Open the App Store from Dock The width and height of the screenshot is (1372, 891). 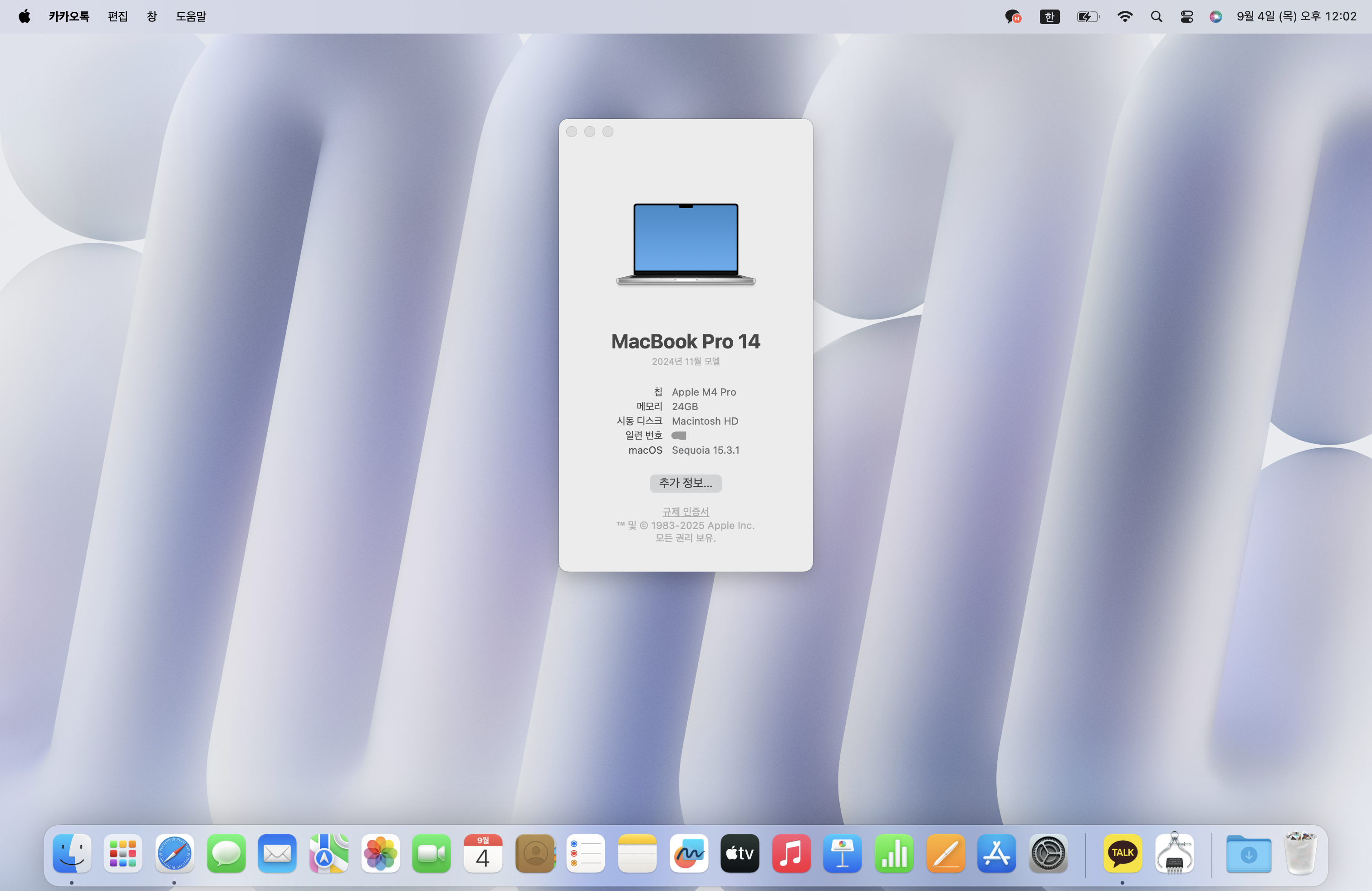[996, 853]
